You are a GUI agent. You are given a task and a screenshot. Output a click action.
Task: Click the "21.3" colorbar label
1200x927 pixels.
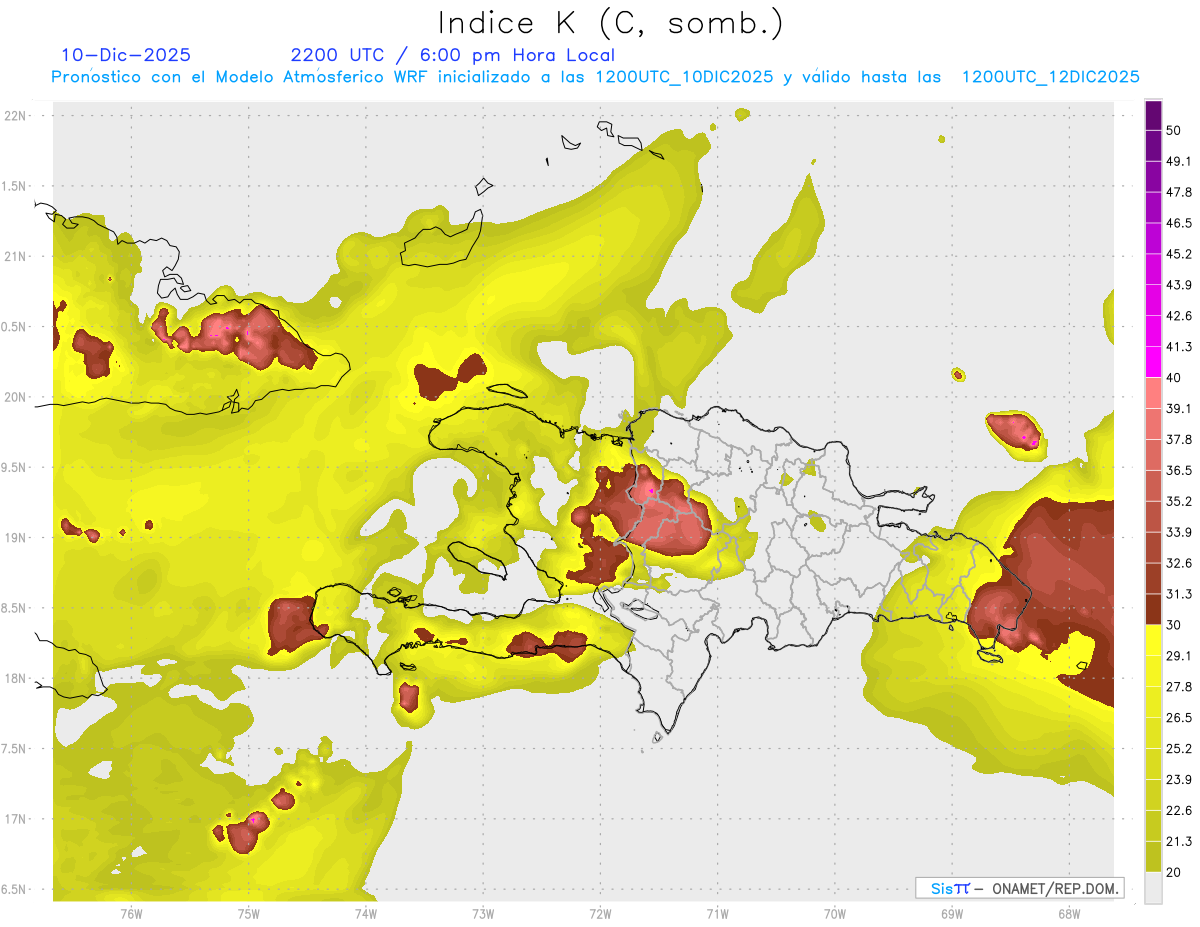(x=1179, y=842)
